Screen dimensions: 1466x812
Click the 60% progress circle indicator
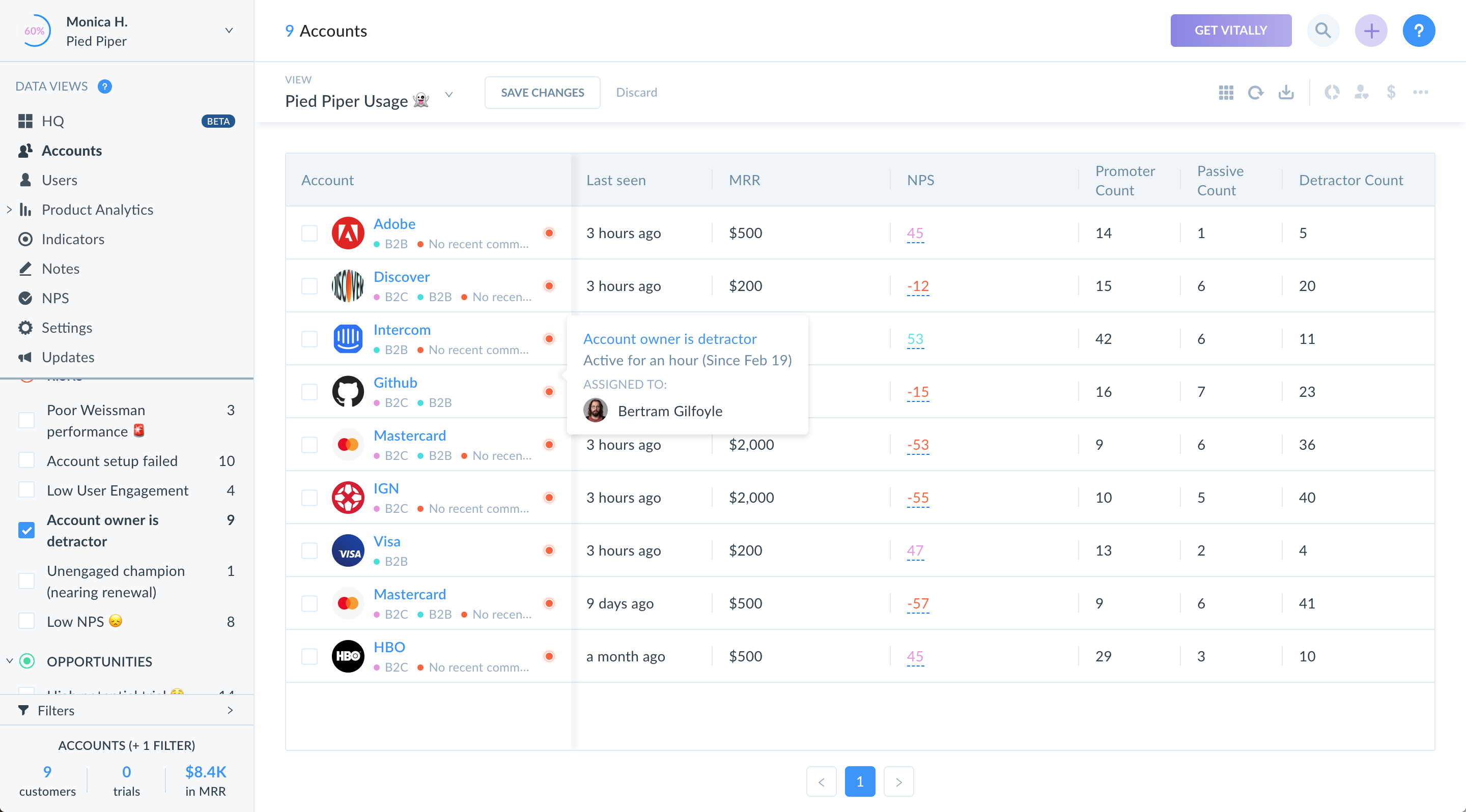click(34, 31)
